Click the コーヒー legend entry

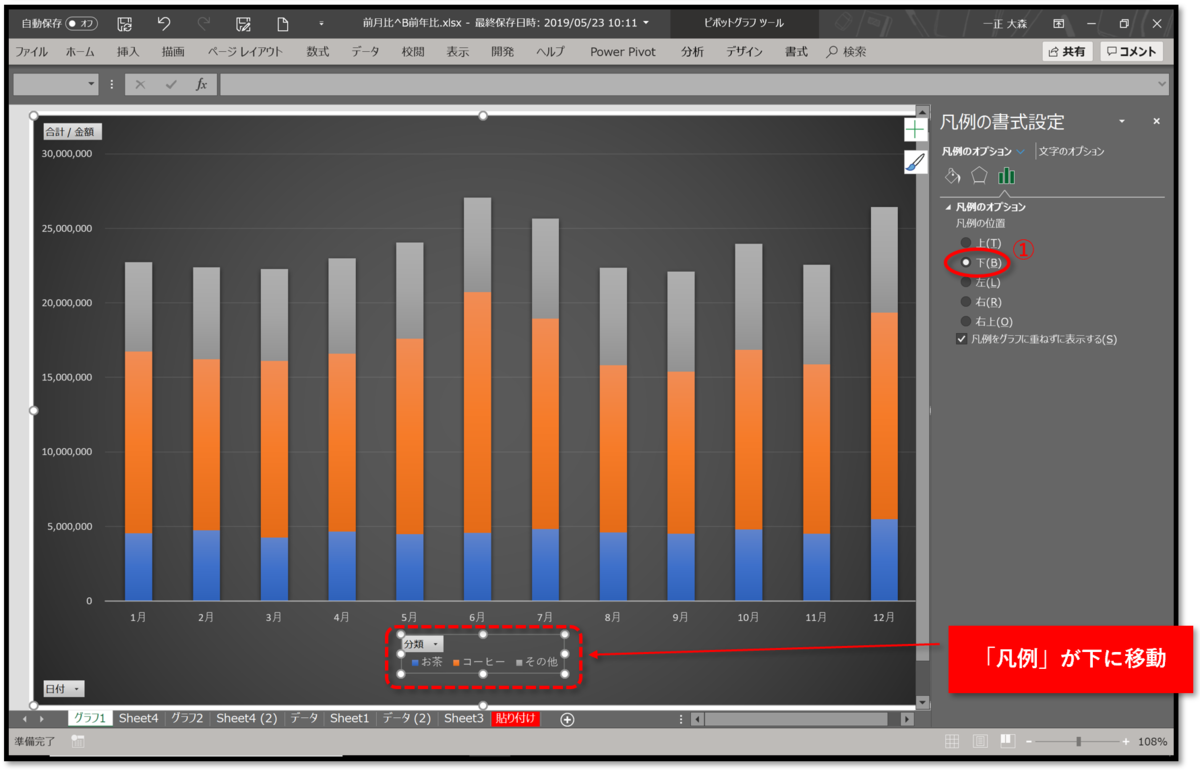479,662
